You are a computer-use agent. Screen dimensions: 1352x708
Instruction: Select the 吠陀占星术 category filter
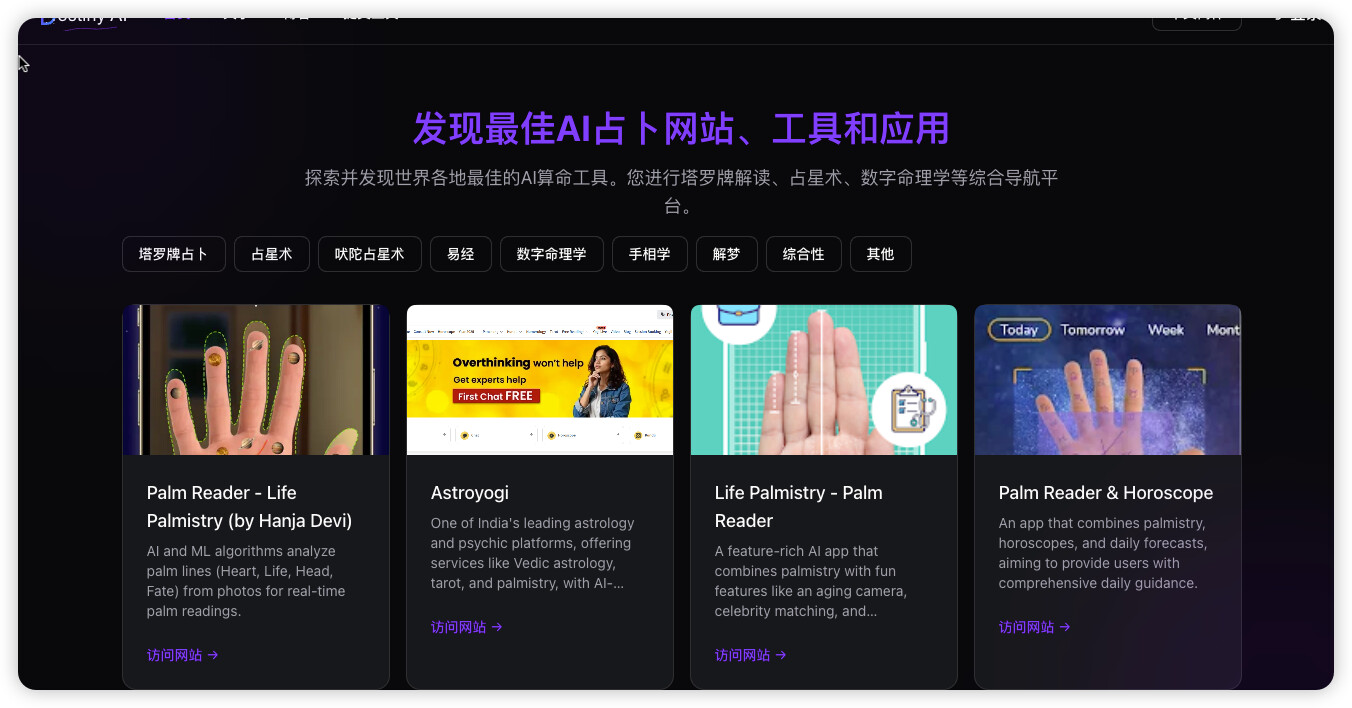pyautogui.click(x=370, y=254)
